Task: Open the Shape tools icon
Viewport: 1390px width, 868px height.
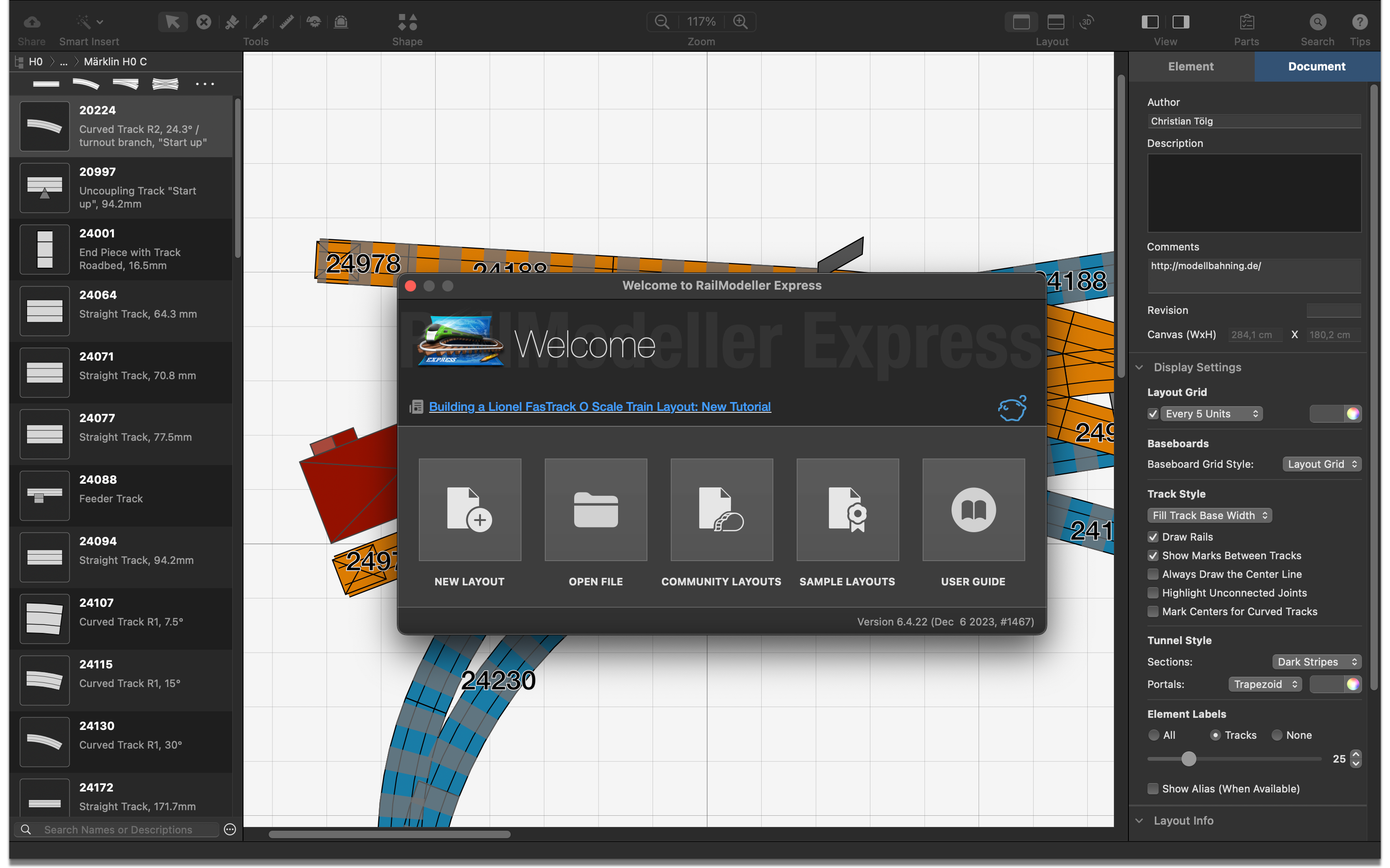Action: click(x=407, y=22)
